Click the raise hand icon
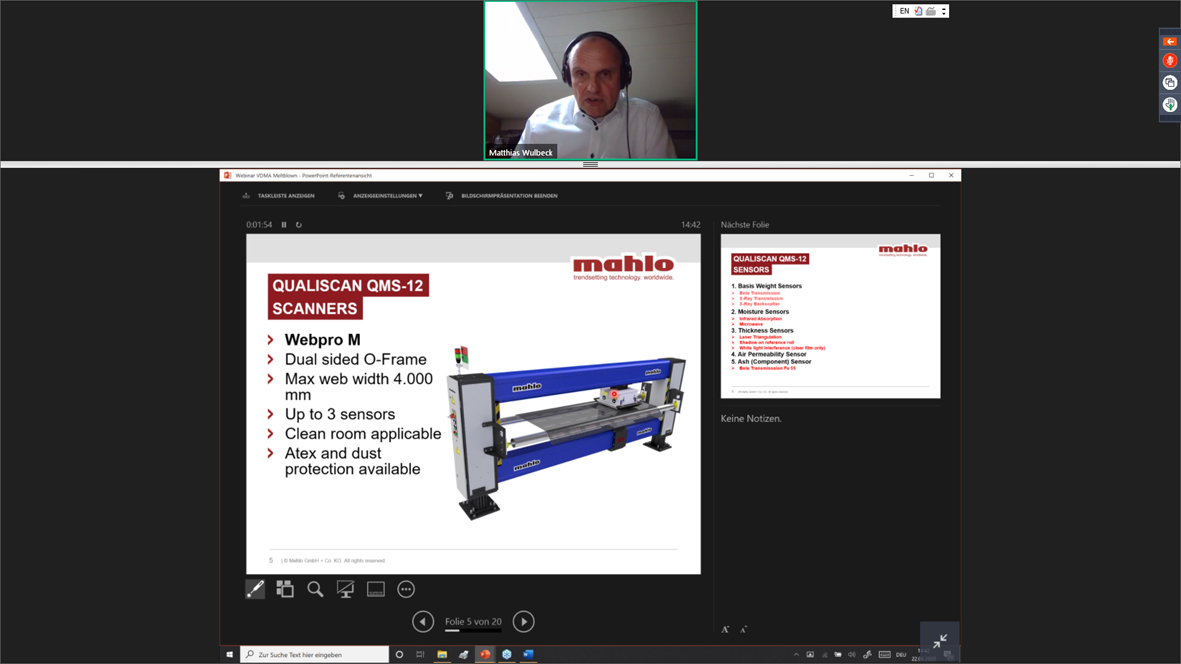This screenshot has width=1181, height=664. point(1170,105)
